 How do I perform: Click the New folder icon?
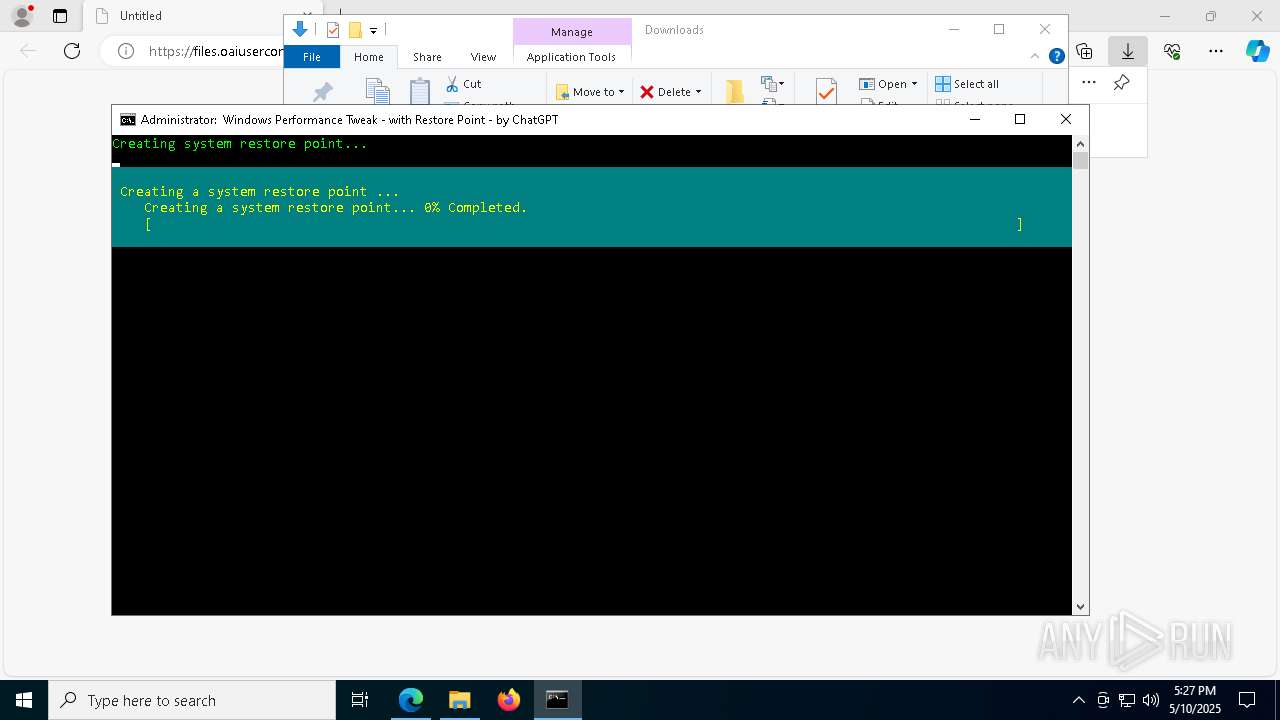(x=735, y=92)
